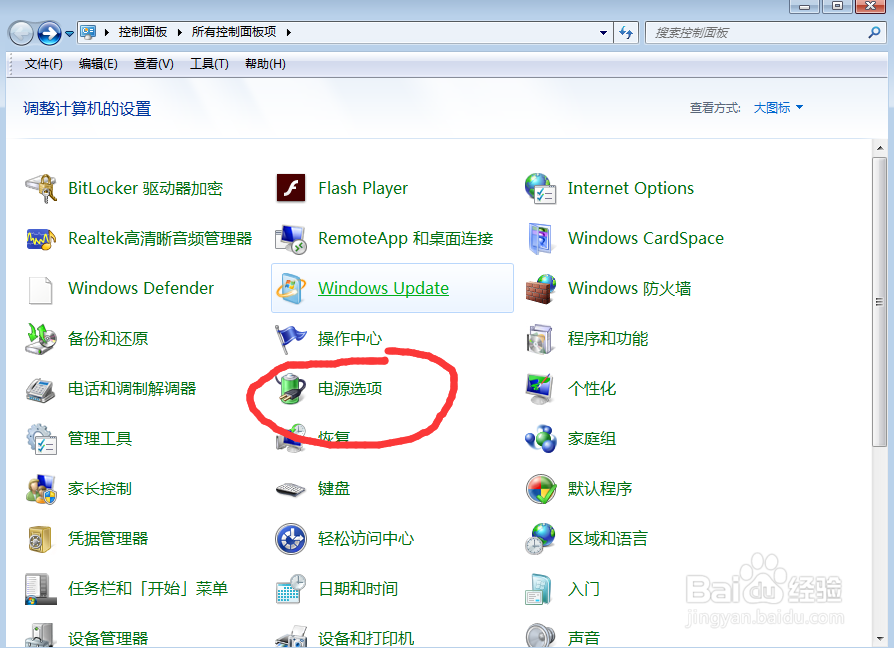Open the 设备和打印机 link

tap(366, 638)
